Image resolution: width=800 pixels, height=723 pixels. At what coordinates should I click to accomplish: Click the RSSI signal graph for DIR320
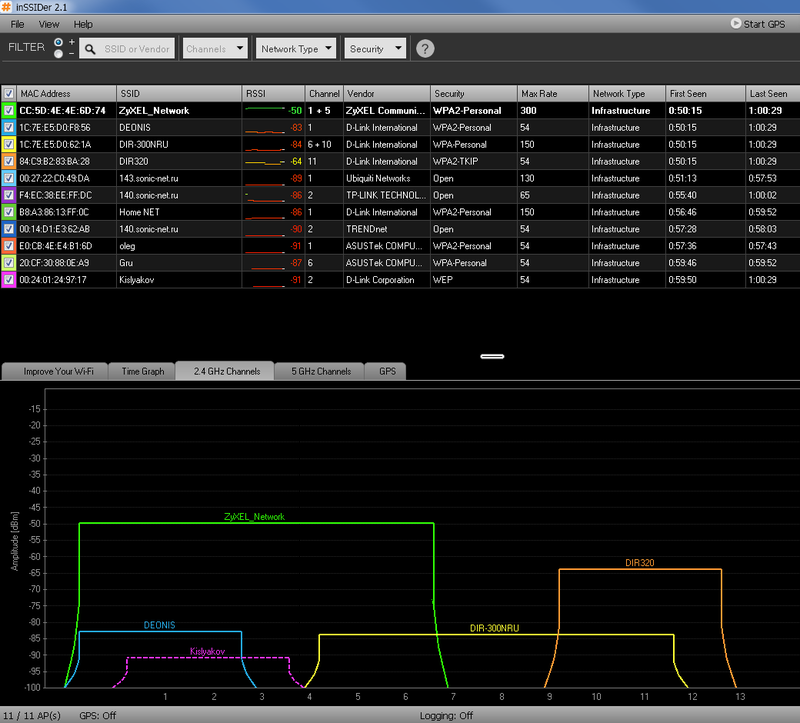(x=265, y=161)
